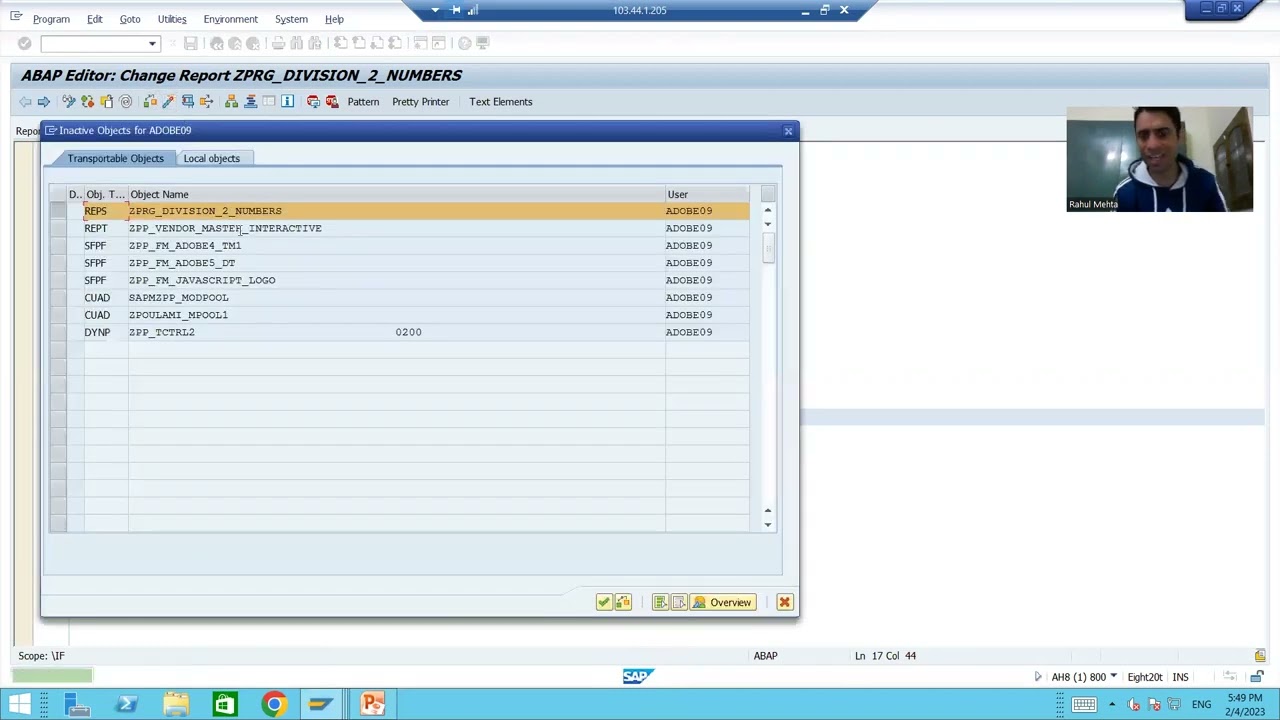Click the Help on info icon
The image size is (1280, 720).
pos(287,101)
